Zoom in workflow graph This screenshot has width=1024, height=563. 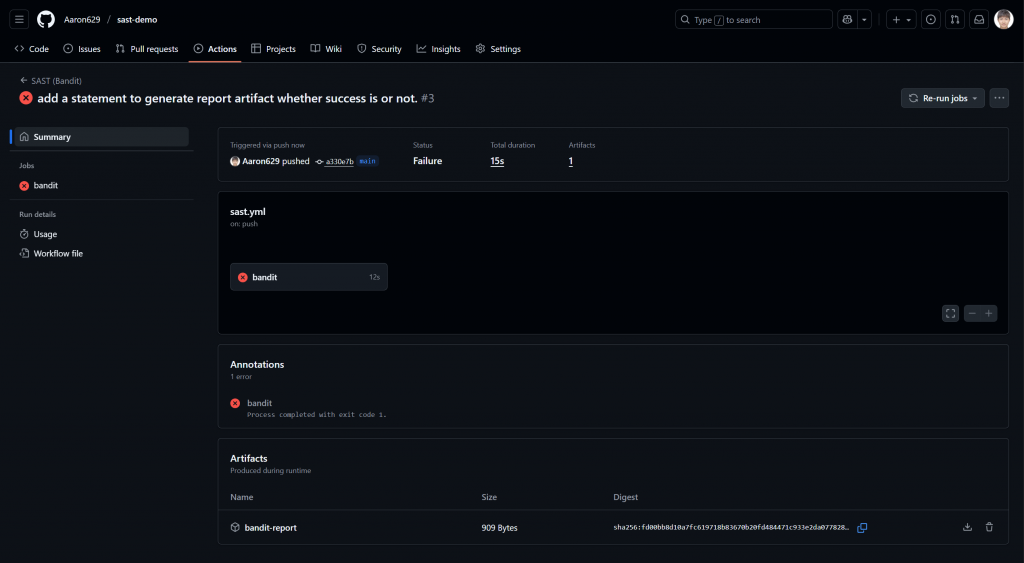(x=989, y=314)
